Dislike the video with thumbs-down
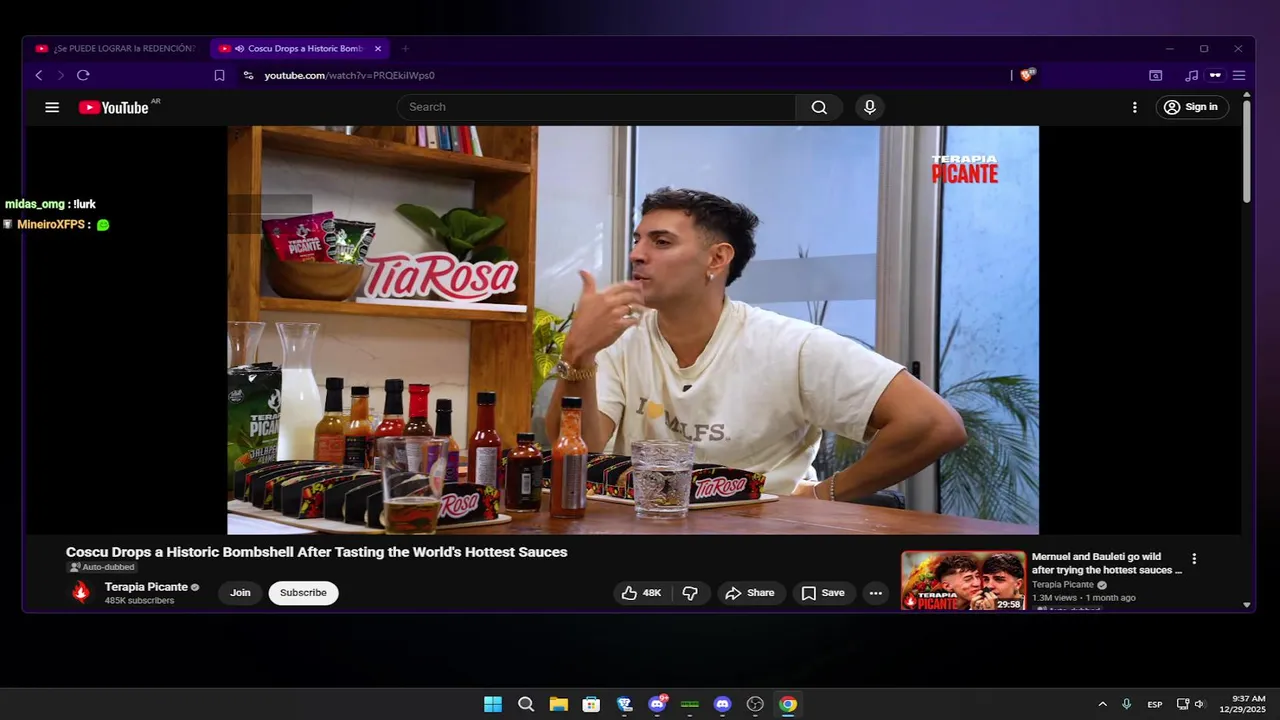 (x=690, y=593)
